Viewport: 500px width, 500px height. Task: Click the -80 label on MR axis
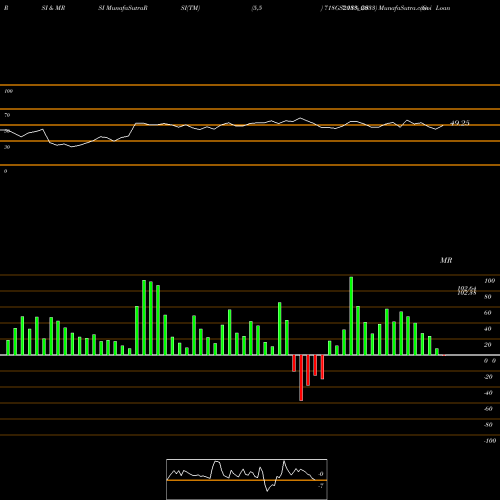click(x=488, y=425)
